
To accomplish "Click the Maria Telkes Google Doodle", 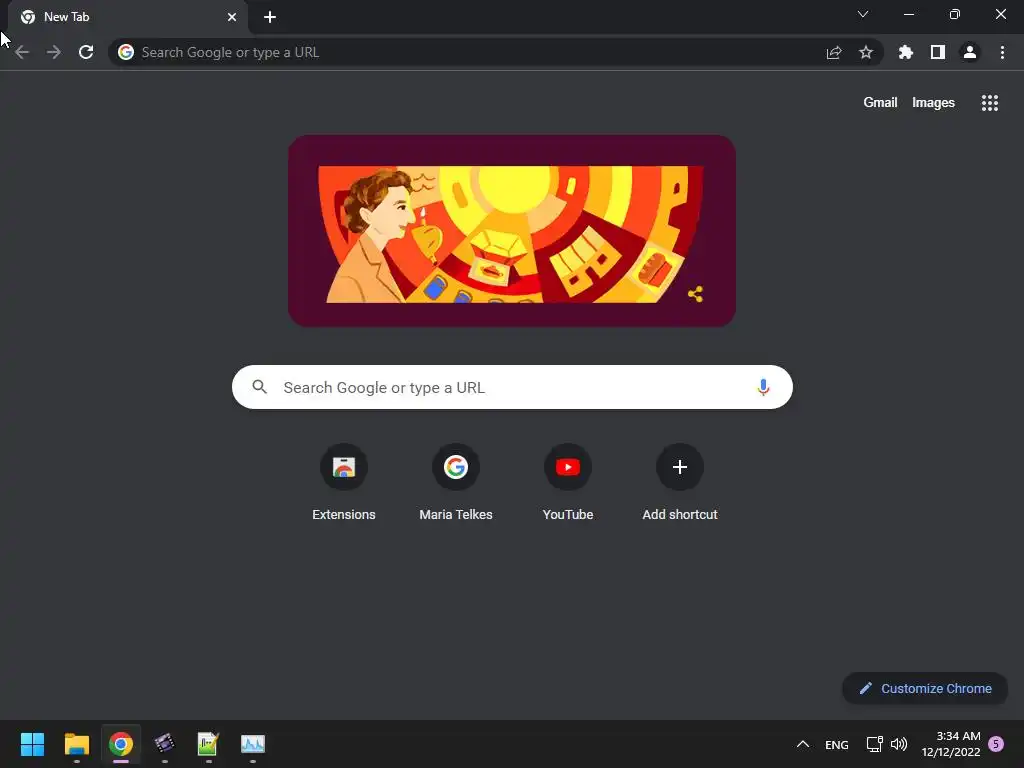I will [511, 231].
